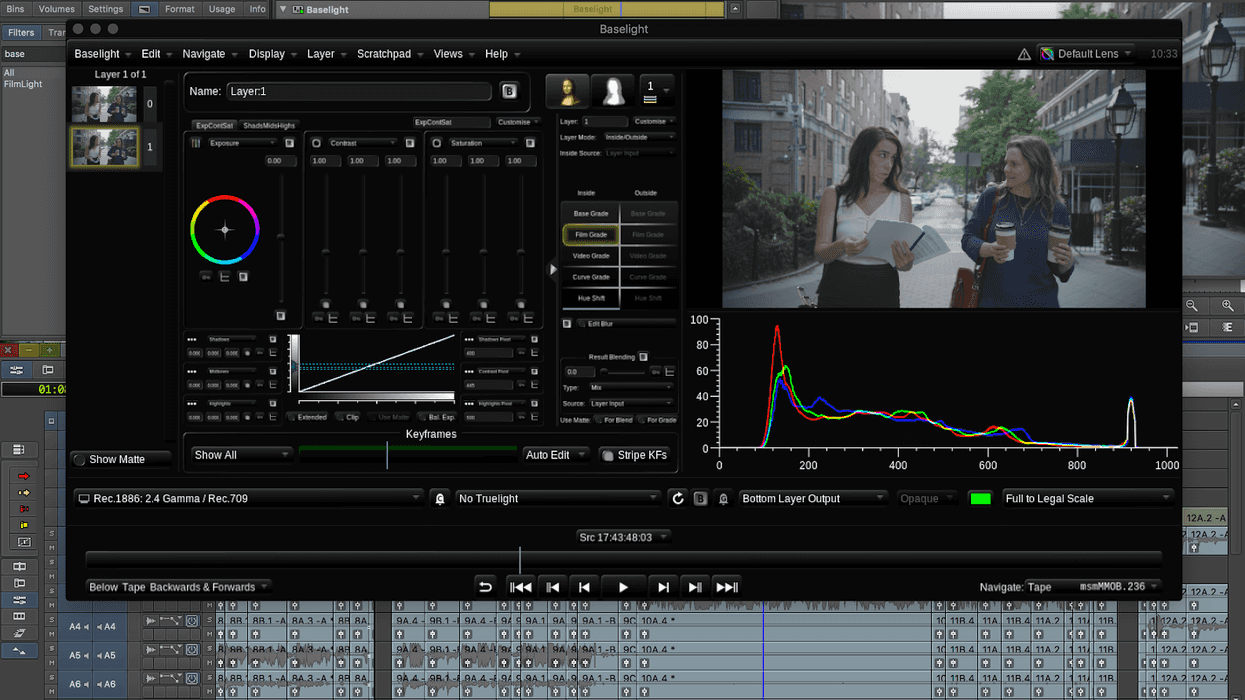Open the Baselight menu
Image resolution: width=1245 pixels, height=700 pixels.
[x=103, y=54]
